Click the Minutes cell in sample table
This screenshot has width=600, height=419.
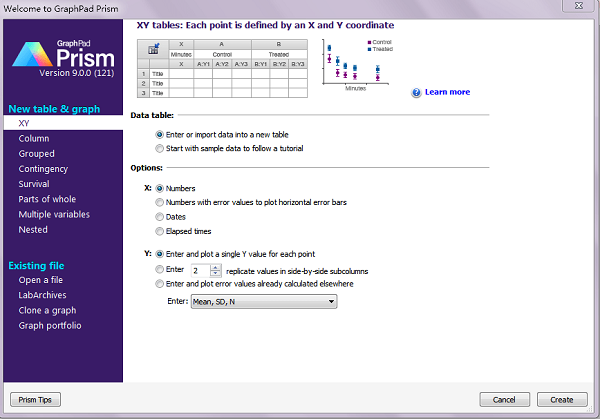pyautogui.click(x=181, y=55)
